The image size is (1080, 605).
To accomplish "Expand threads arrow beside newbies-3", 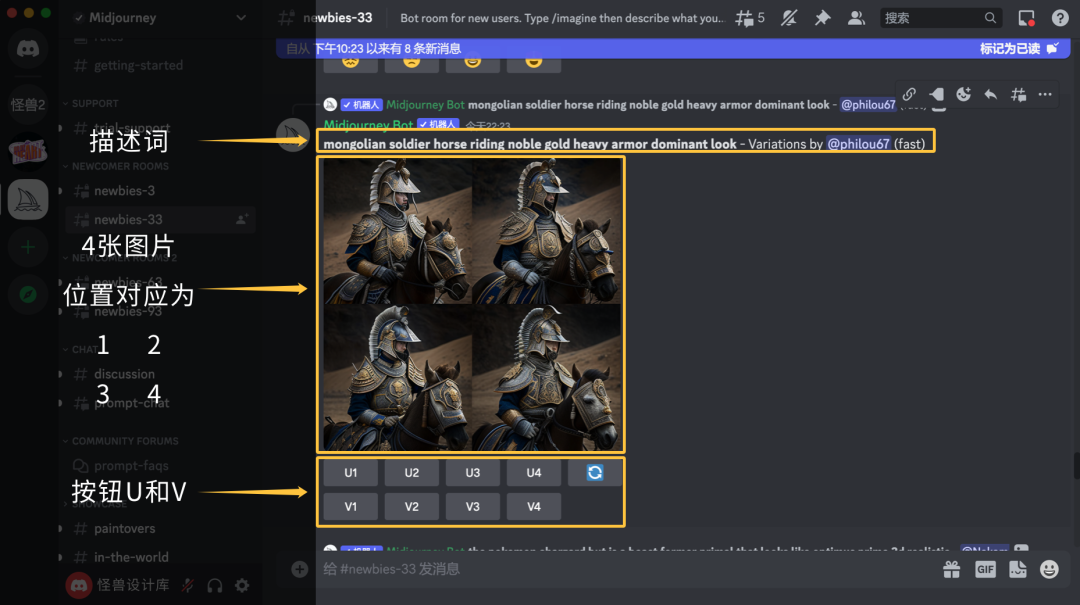I will tap(61, 191).
